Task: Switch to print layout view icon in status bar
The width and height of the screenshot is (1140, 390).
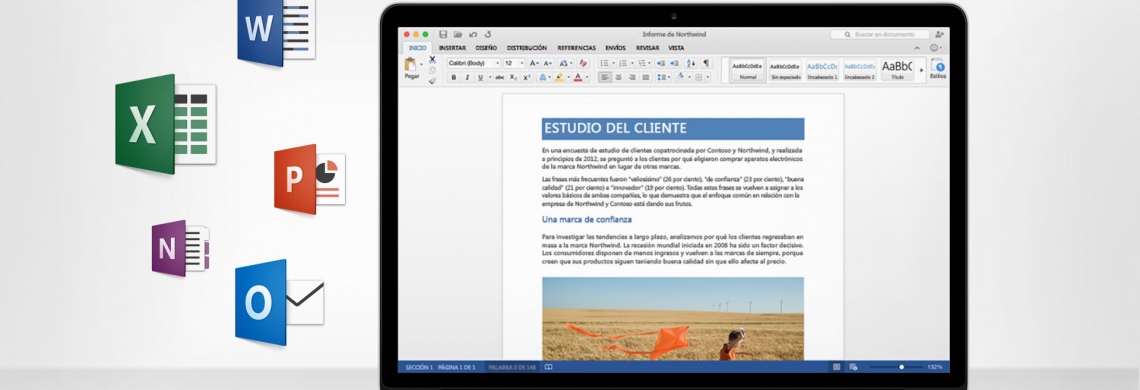Action: 837,367
